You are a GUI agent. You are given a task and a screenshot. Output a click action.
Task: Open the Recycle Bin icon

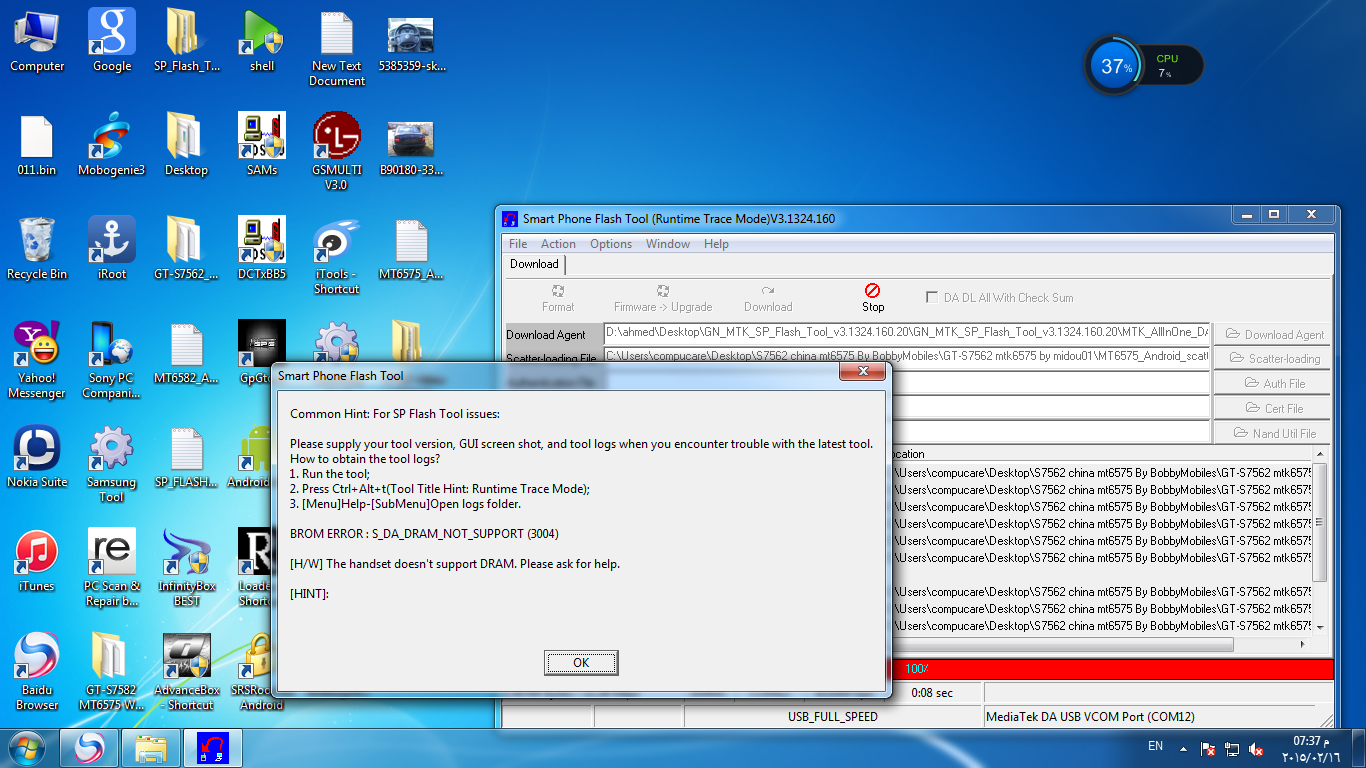tap(37, 249)
